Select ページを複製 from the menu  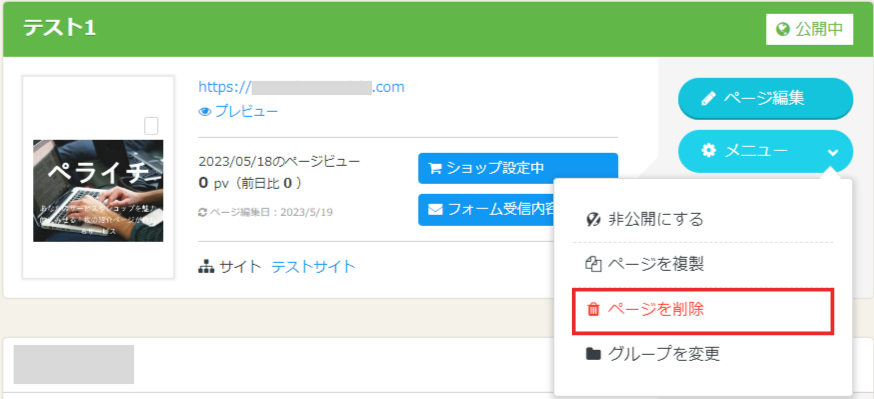[703, 264]
